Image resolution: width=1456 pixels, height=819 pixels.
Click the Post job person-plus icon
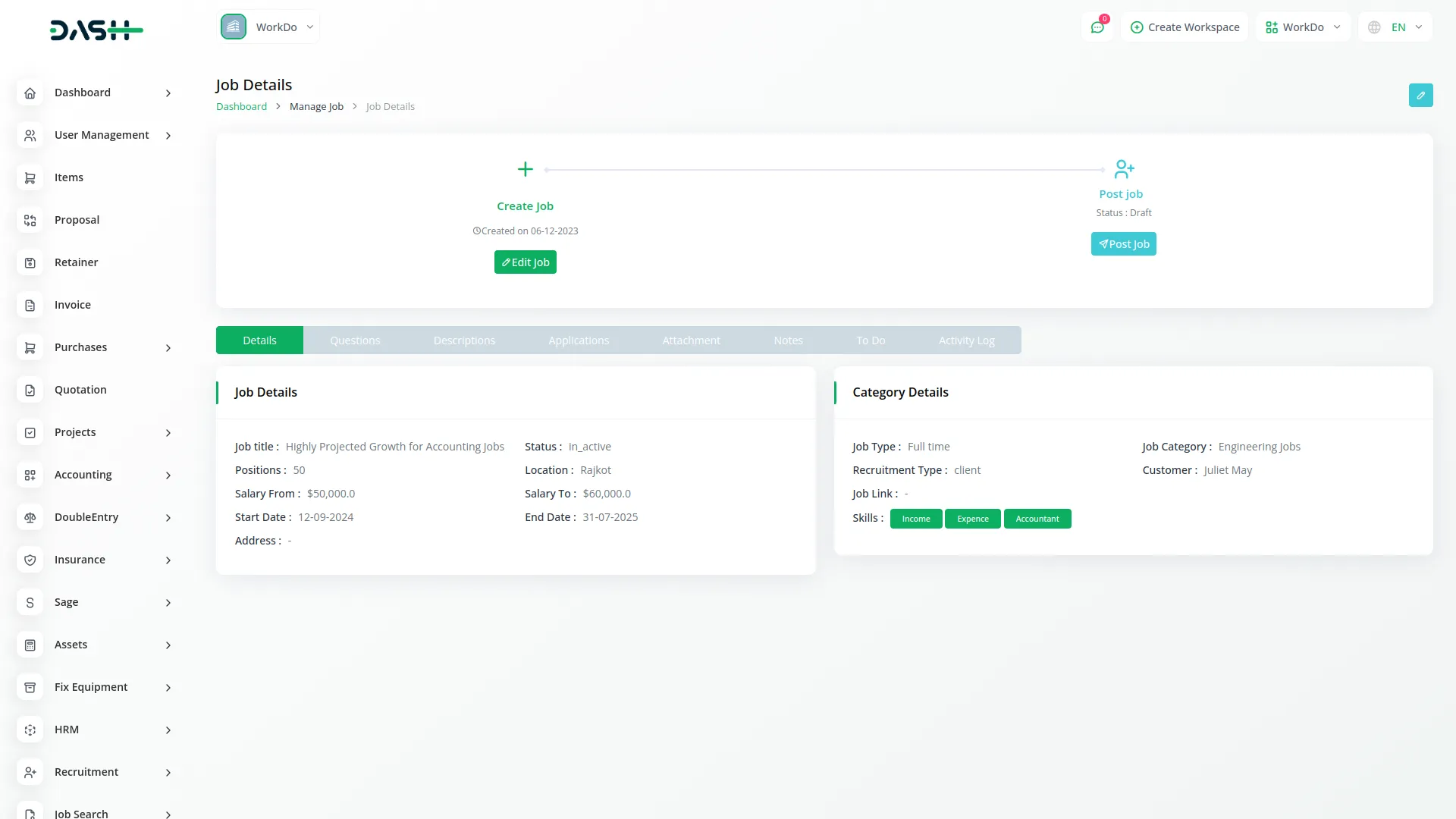(x=1124, y=168)
